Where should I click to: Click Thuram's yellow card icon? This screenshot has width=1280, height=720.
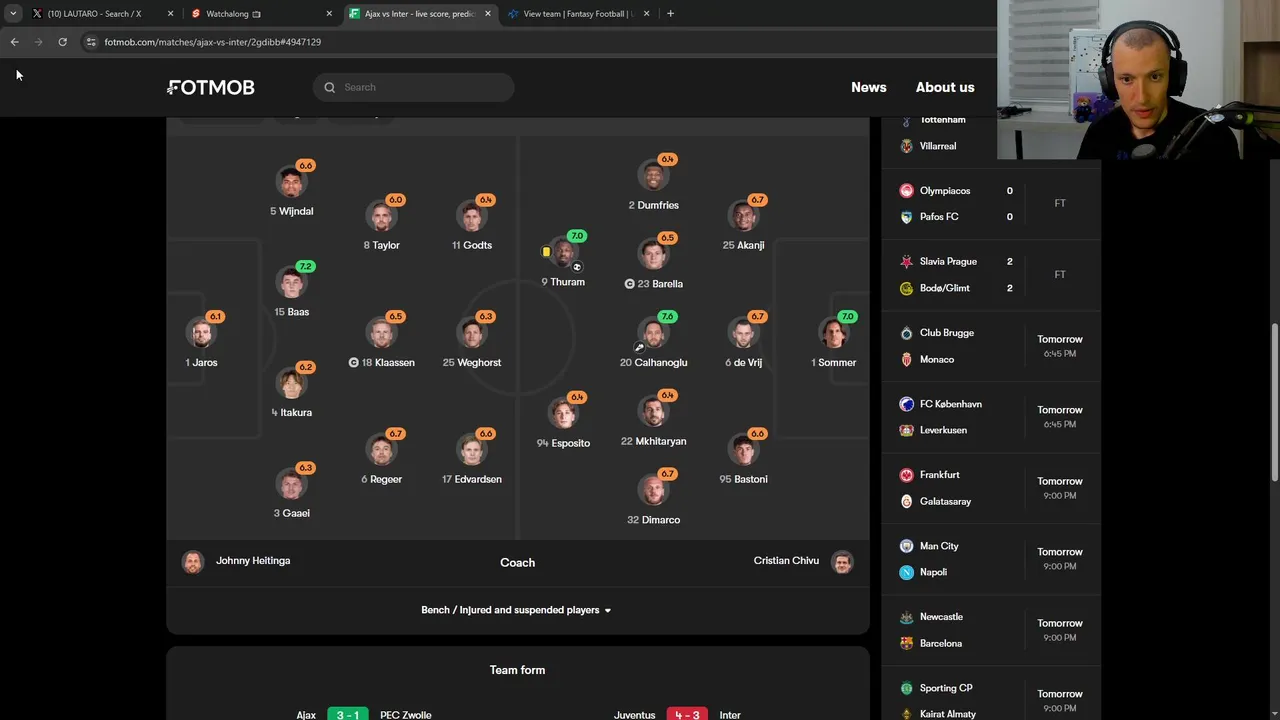(x=546, y=252)
